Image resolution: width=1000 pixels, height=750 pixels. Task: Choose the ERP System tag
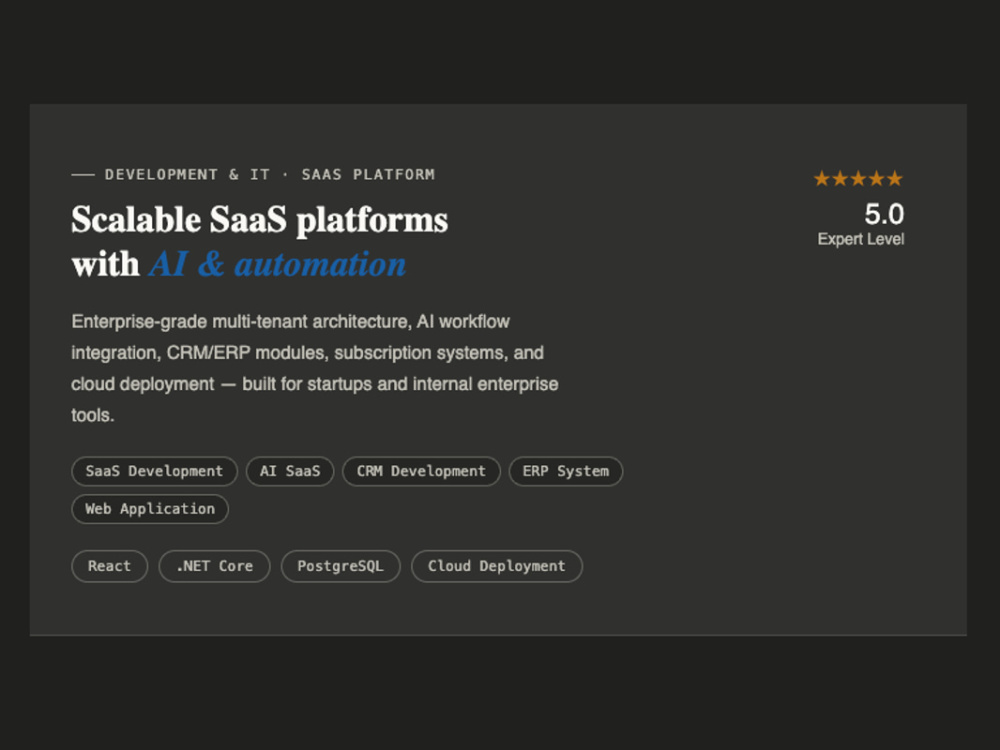[566, 471]
